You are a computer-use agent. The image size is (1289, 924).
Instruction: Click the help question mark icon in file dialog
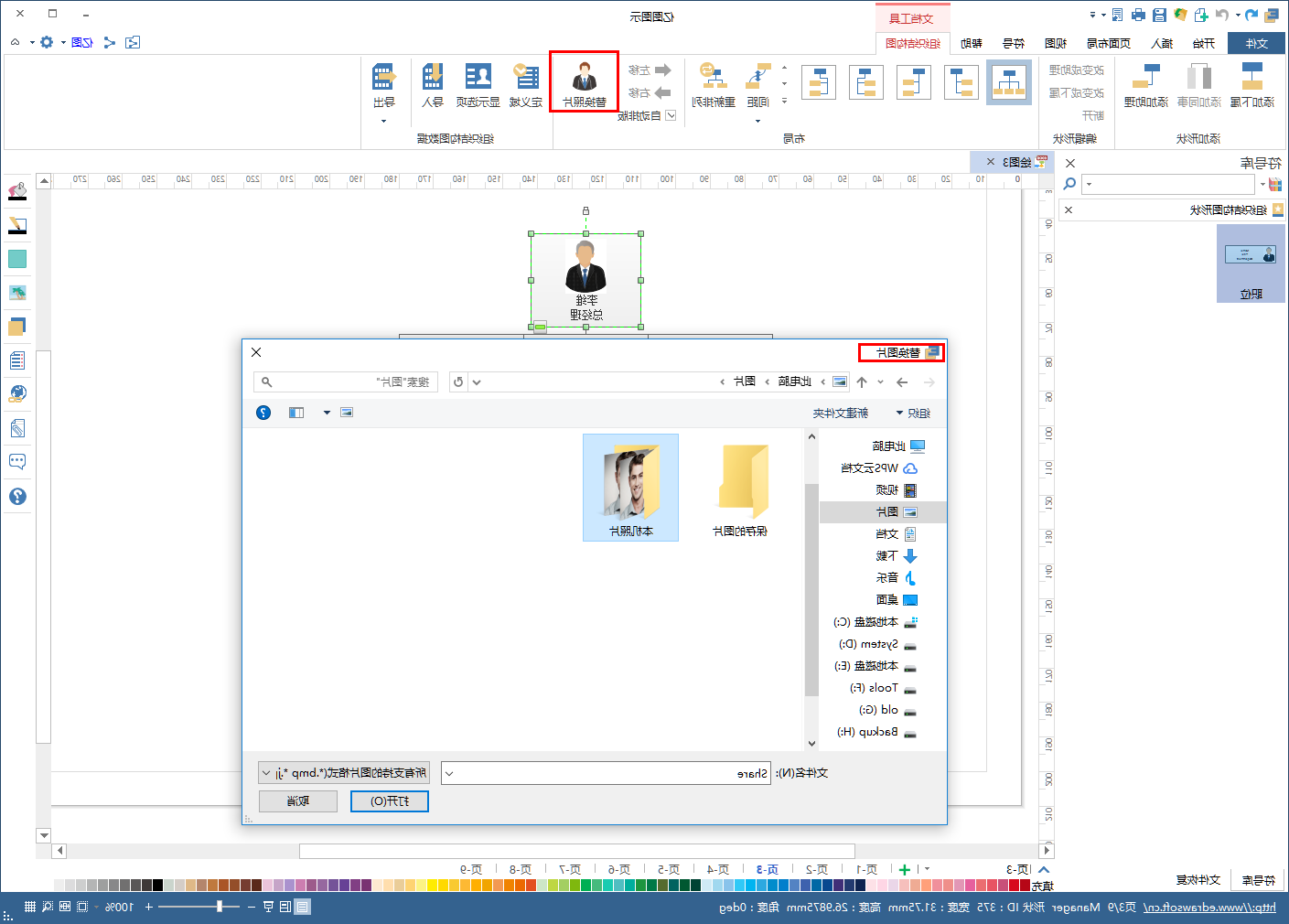[263, 413]
